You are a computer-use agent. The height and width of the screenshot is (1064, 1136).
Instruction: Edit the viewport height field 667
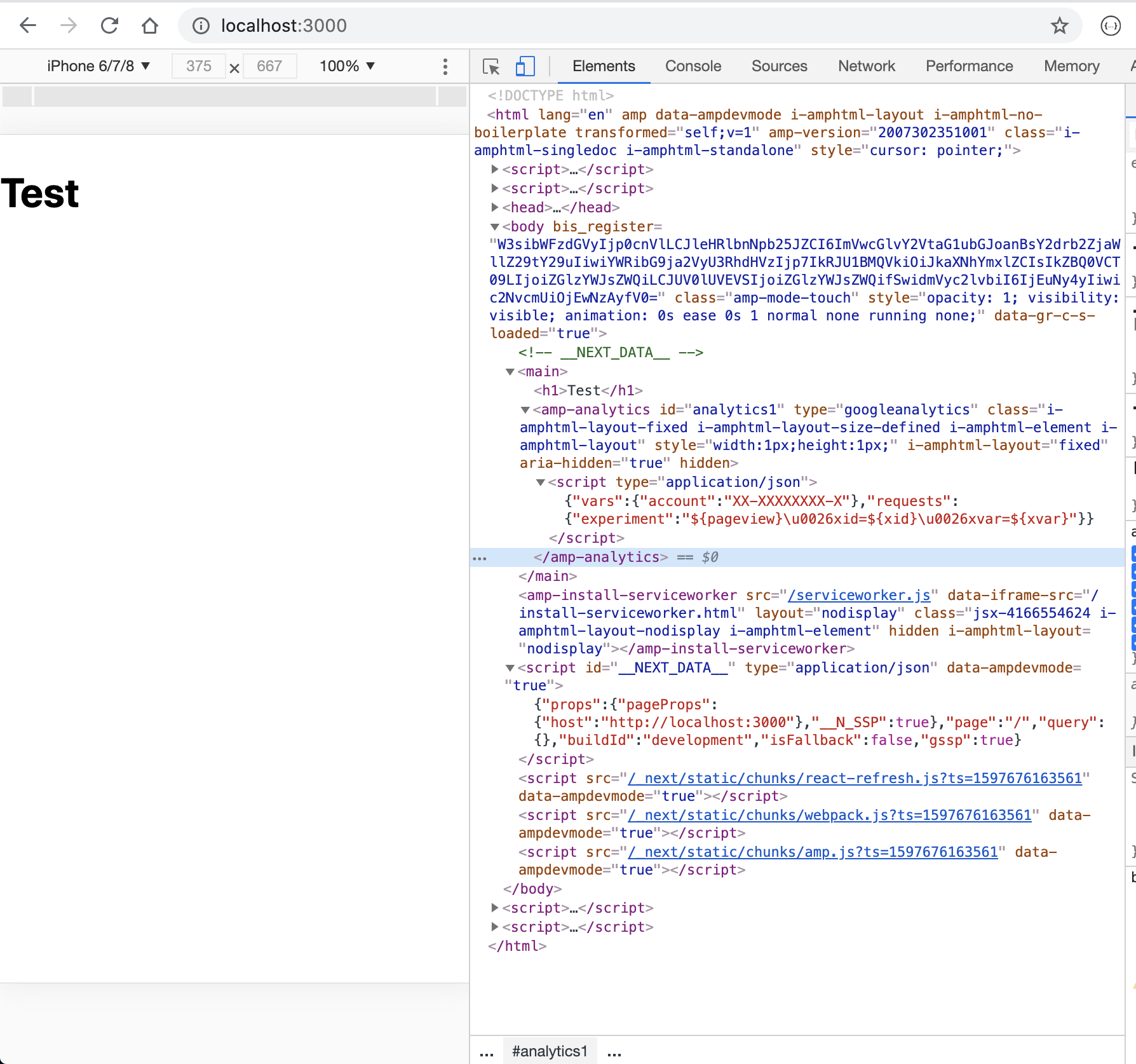coord(269,66)
